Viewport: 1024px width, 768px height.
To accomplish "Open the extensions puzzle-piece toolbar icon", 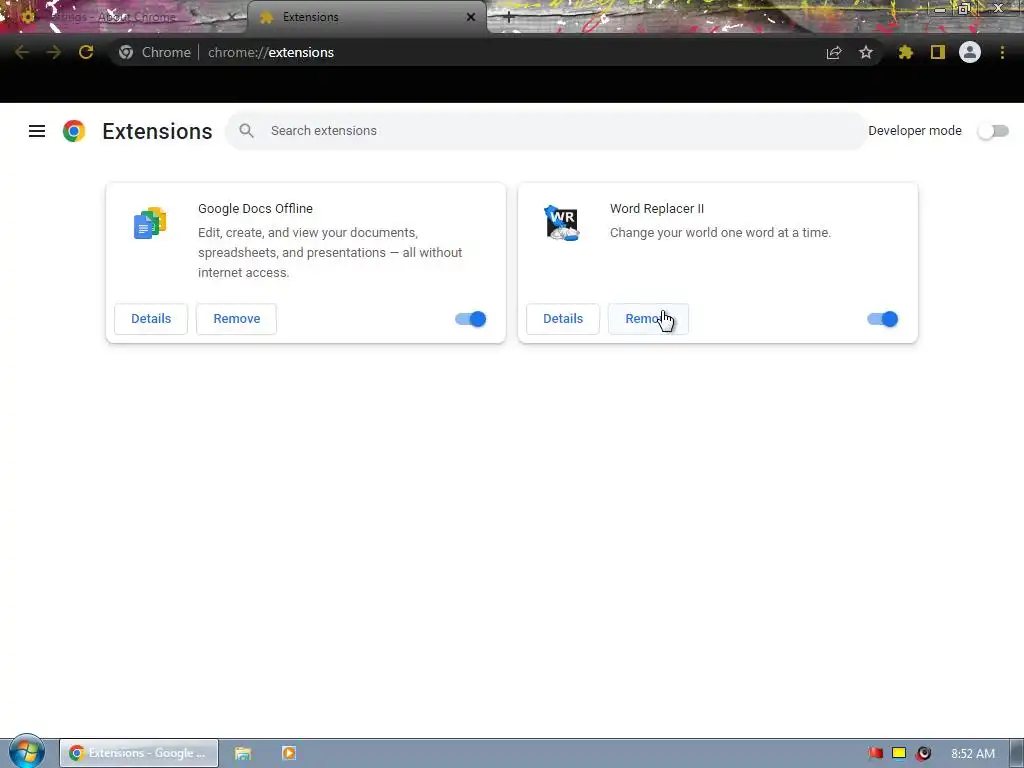I will point(906,52).
